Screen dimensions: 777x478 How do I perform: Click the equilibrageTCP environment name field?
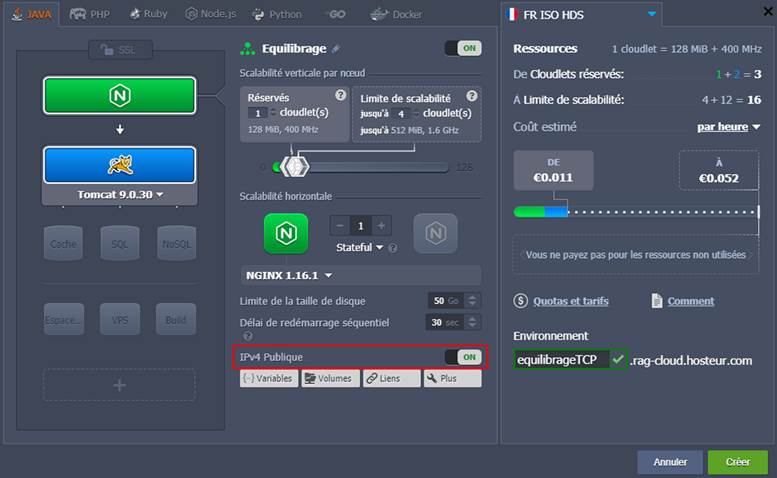click(x=560, y=360)
